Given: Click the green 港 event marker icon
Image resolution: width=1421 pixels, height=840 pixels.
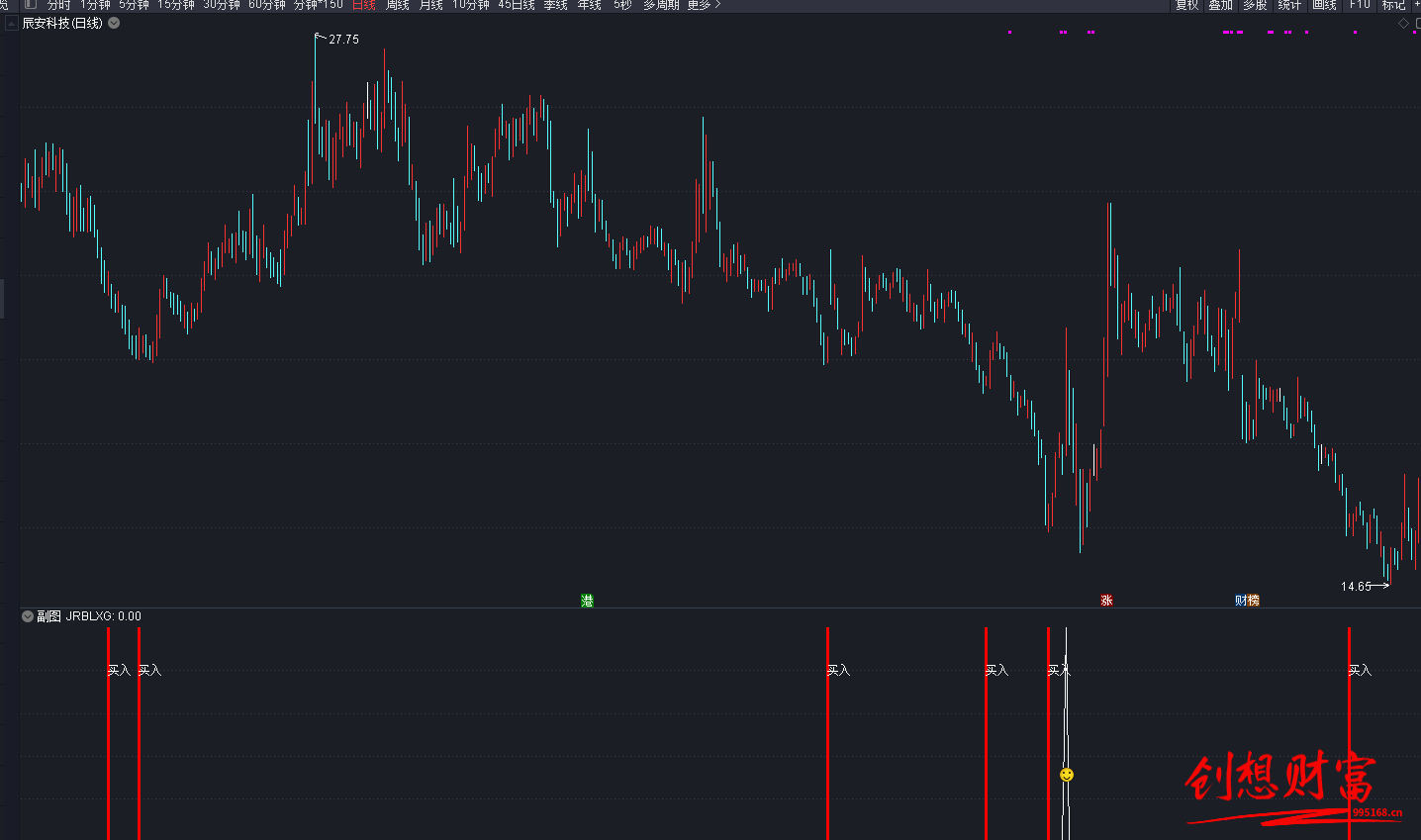Looking at the screenshot, I should 587,601.
